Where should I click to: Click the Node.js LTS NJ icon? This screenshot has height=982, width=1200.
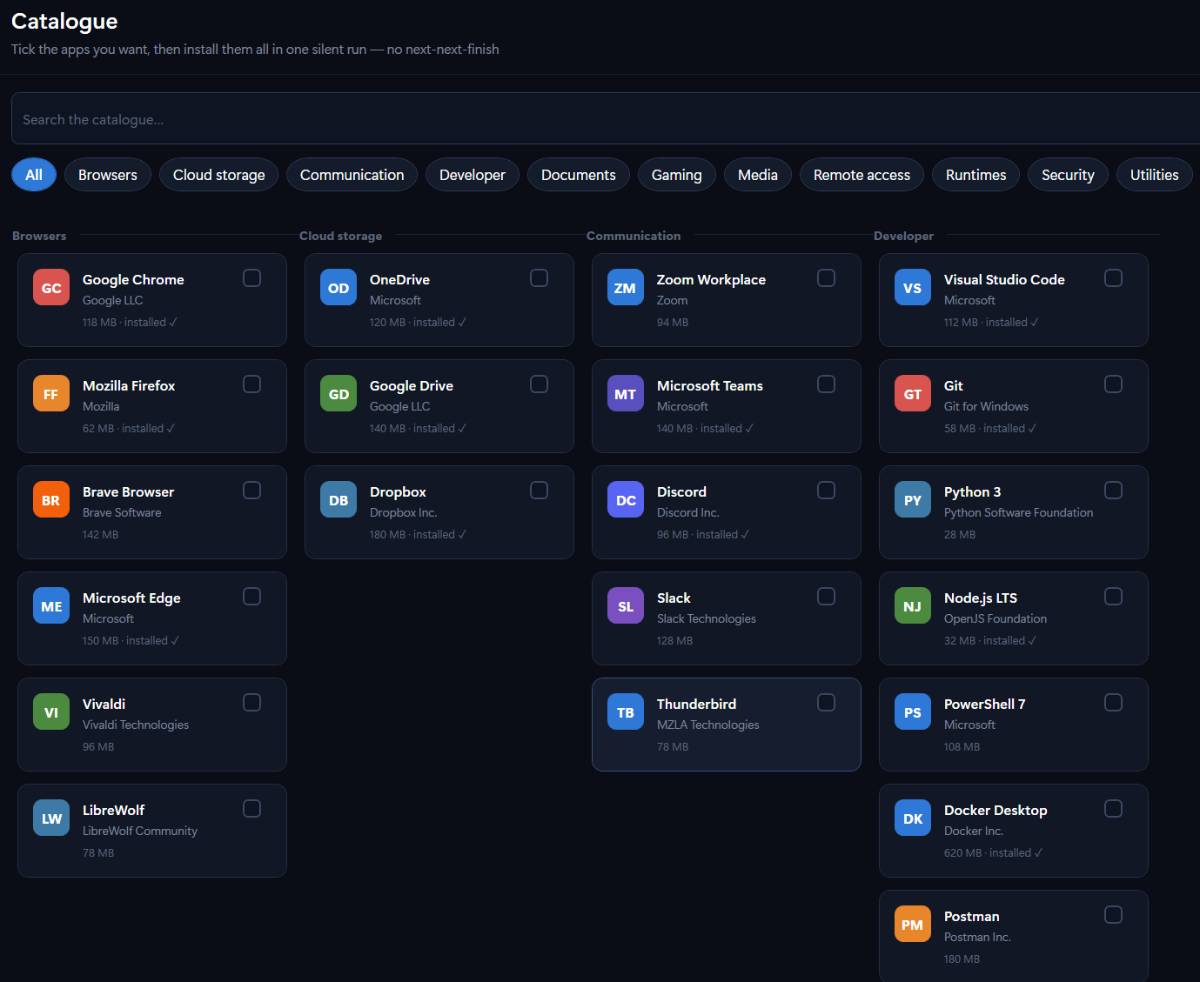pos(912,606)
